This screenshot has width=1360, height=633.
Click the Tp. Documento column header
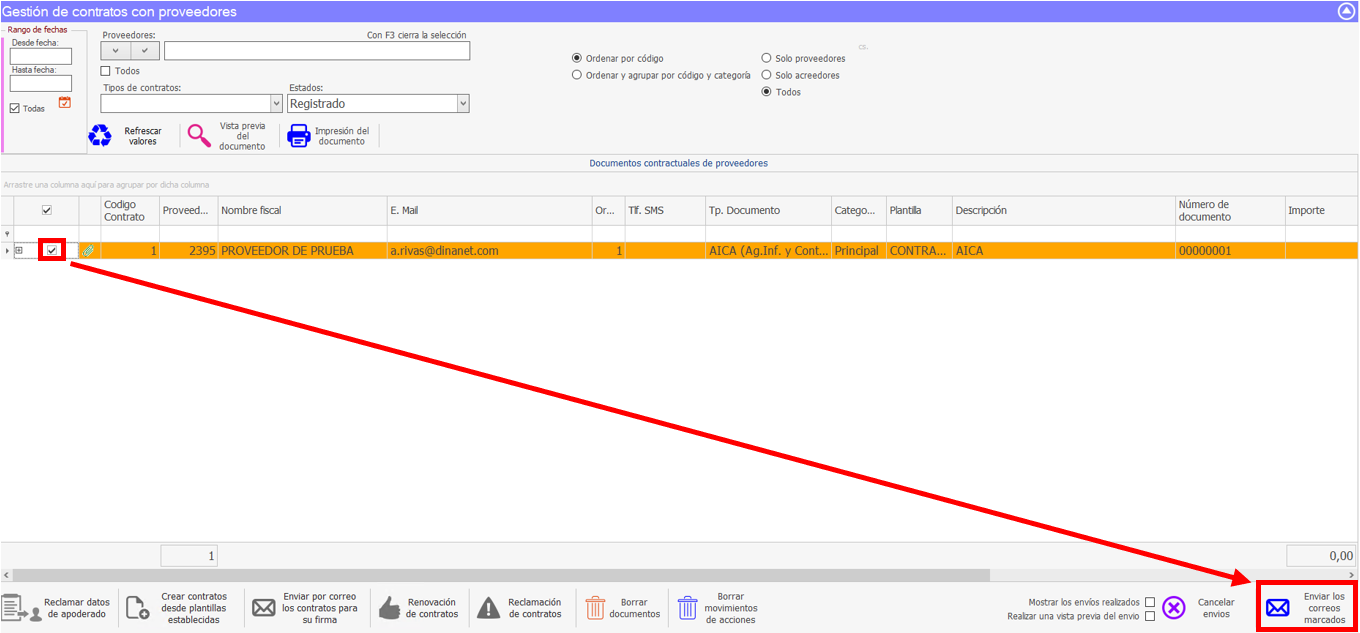pyautogui.click(x=768, y=211)
